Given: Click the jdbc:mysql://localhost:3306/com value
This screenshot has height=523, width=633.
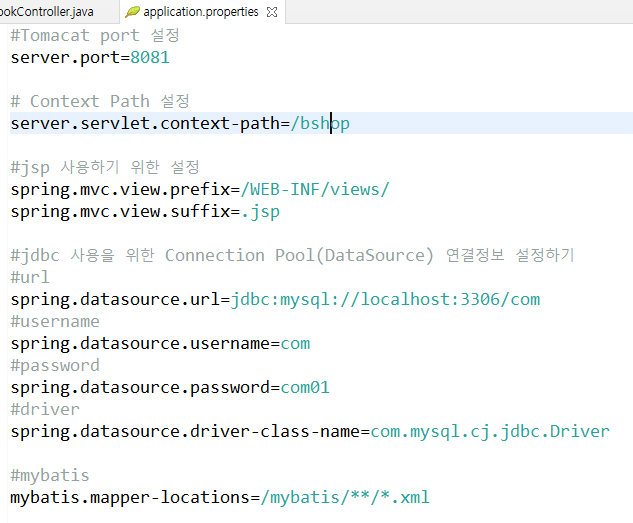Looking at the screenshot, I should pos(385,299).
